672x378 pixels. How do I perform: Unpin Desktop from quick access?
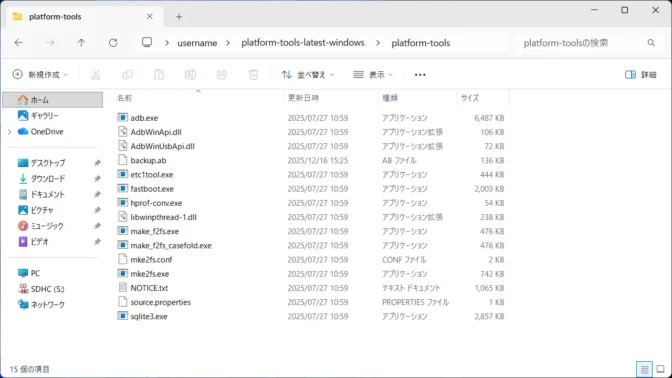(x=97, y=163)
